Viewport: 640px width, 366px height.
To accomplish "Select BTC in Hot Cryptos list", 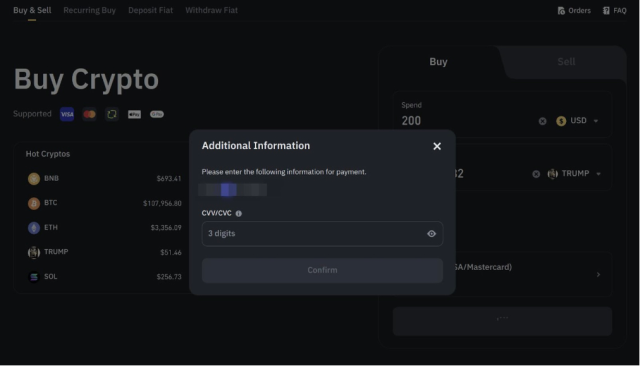I will (104, 203).
